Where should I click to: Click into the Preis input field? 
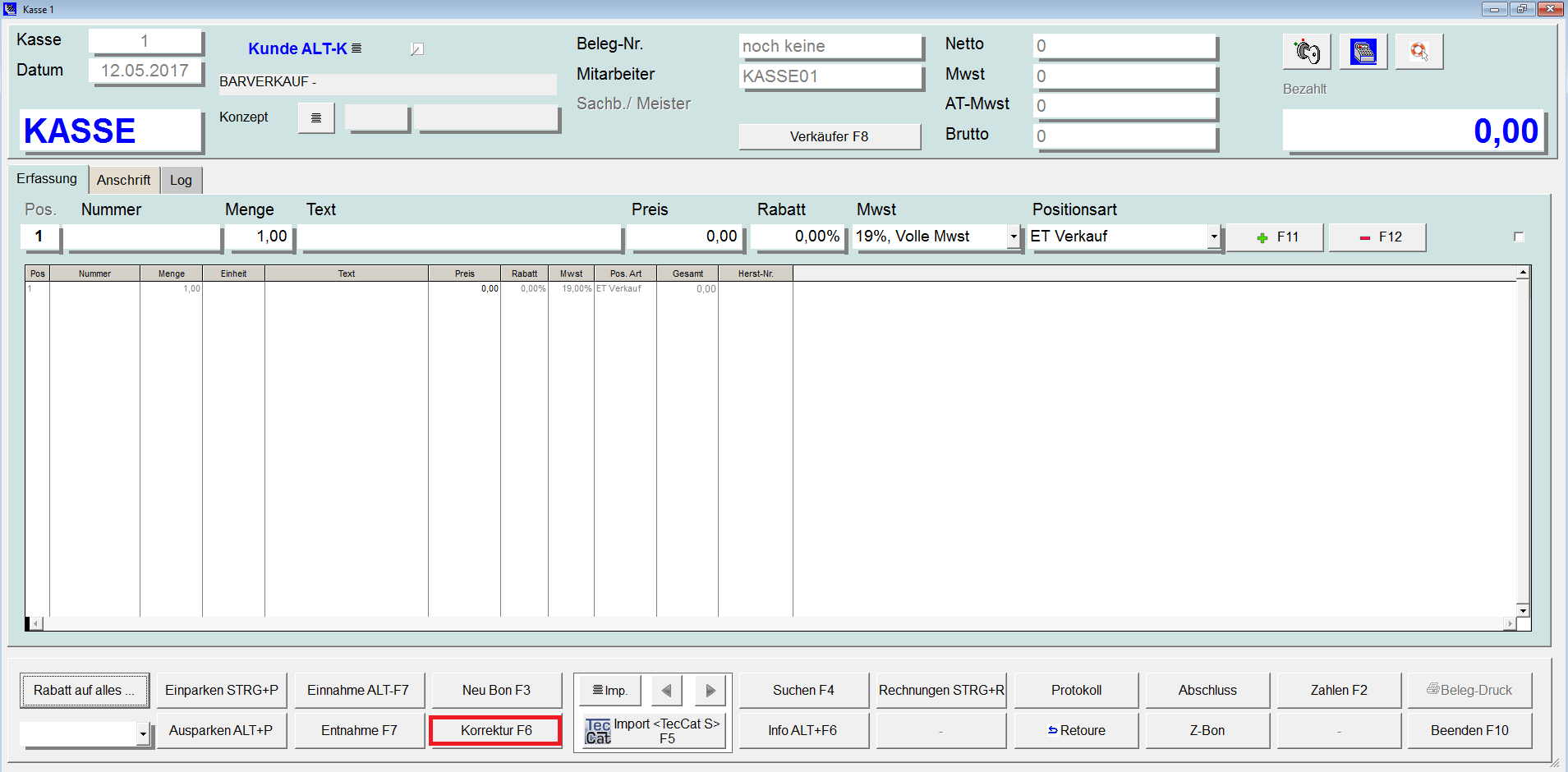[x=685, y=237]
